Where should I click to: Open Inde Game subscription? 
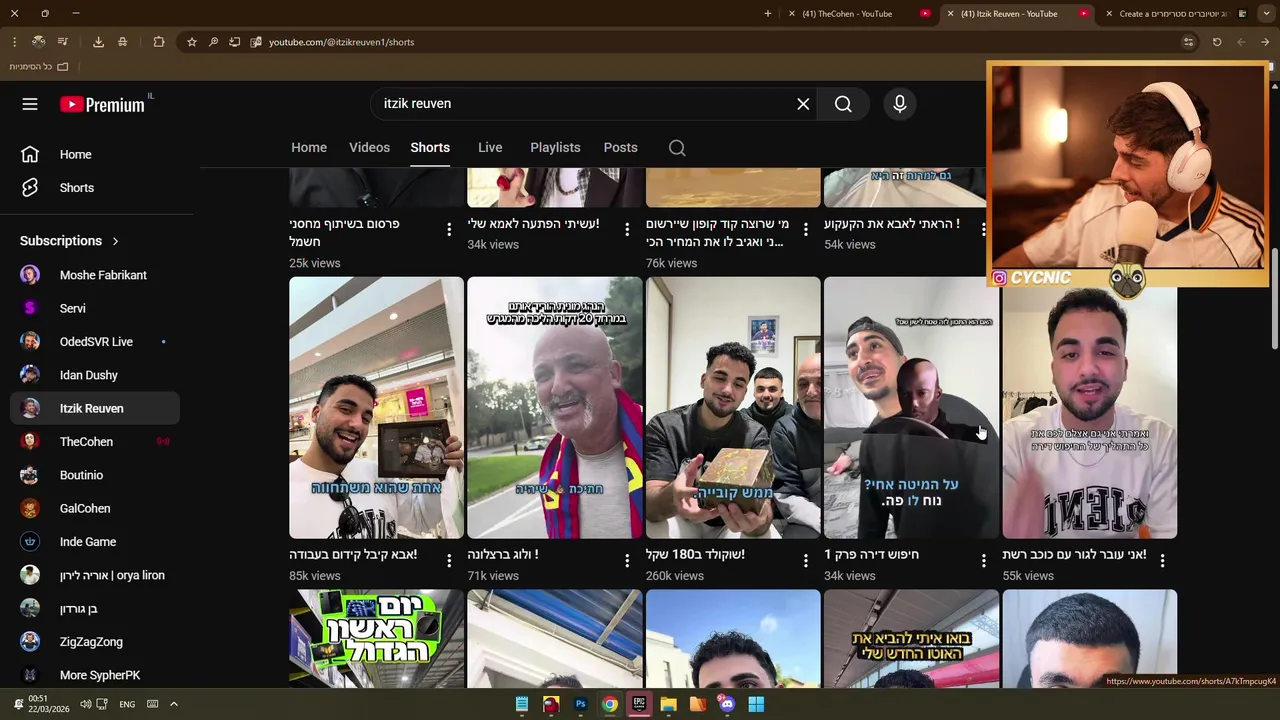95,542
